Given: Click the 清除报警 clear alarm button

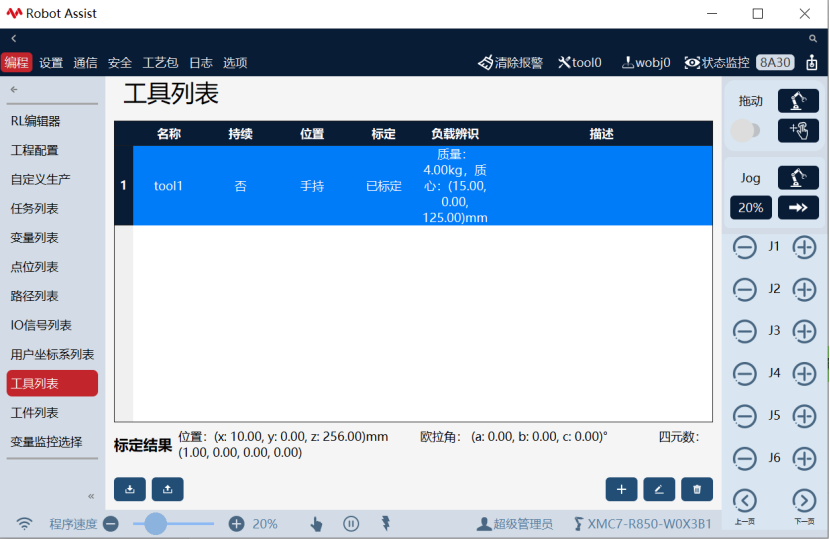Looking at the screenshot, I should point(510,62).
